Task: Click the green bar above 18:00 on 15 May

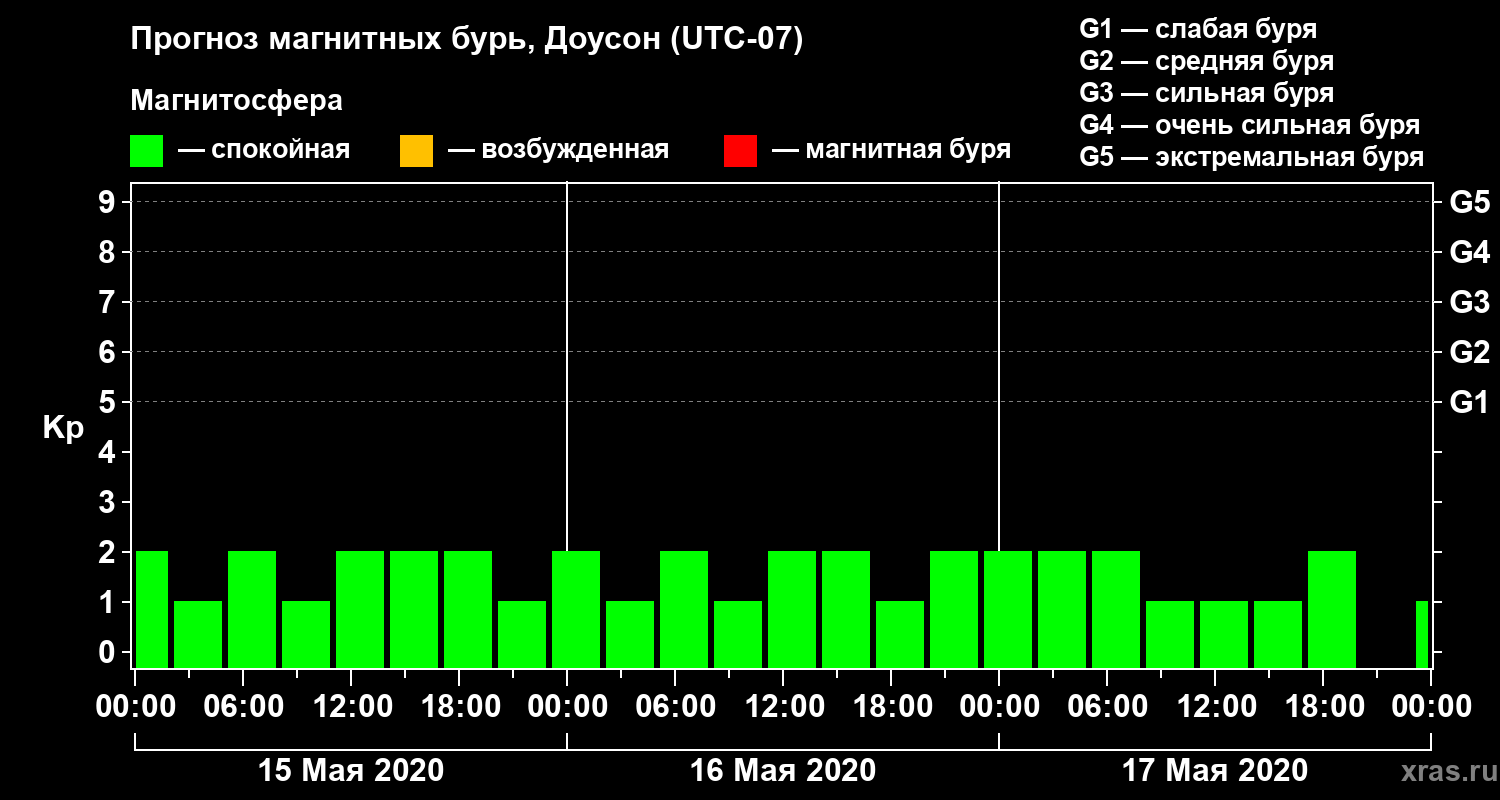Action: (x=468, y=609)
